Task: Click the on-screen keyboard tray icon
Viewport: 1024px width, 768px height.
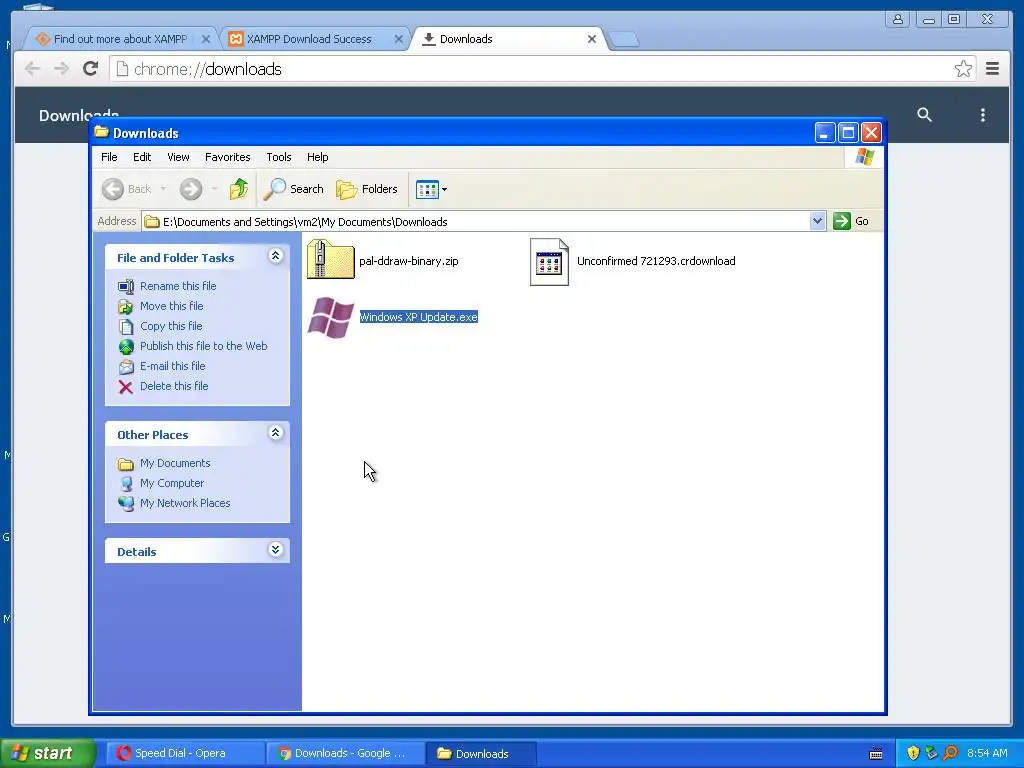Action: point(876,754)
